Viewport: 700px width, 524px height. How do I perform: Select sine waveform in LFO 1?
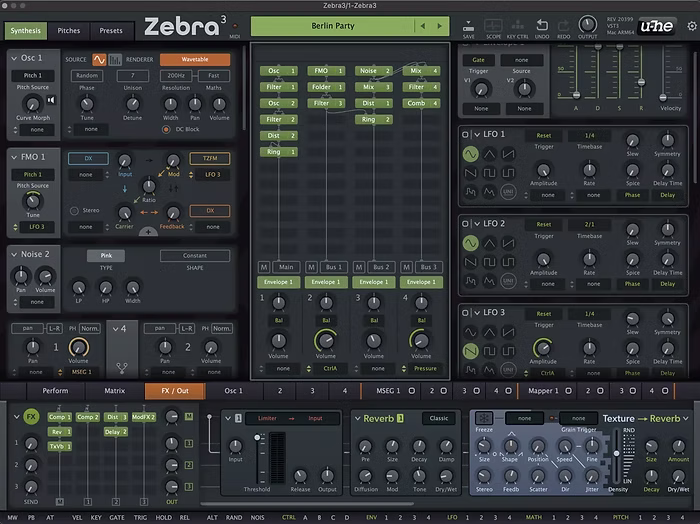pos(470,154)
